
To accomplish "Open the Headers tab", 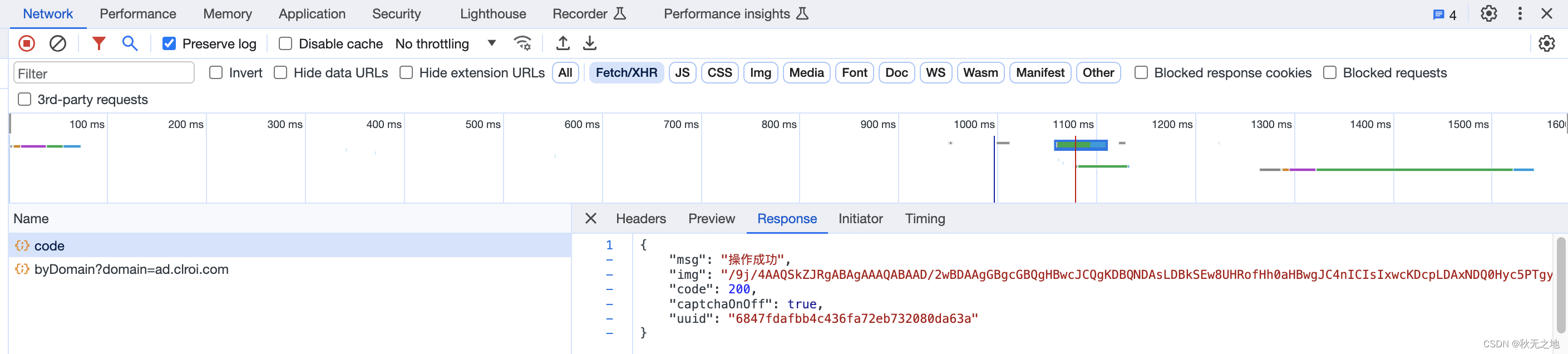I will pos(640,219).
